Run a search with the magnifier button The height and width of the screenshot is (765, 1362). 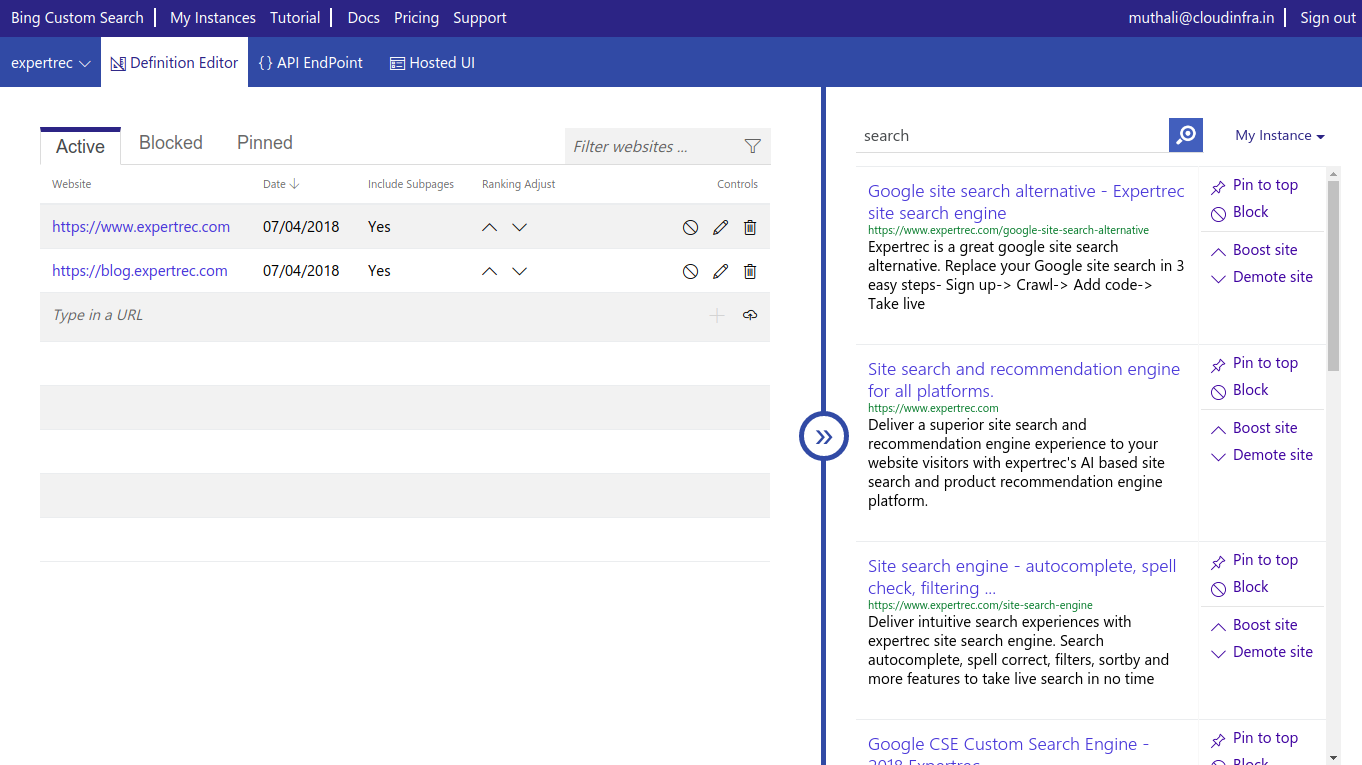click(x=1185, y=135)
